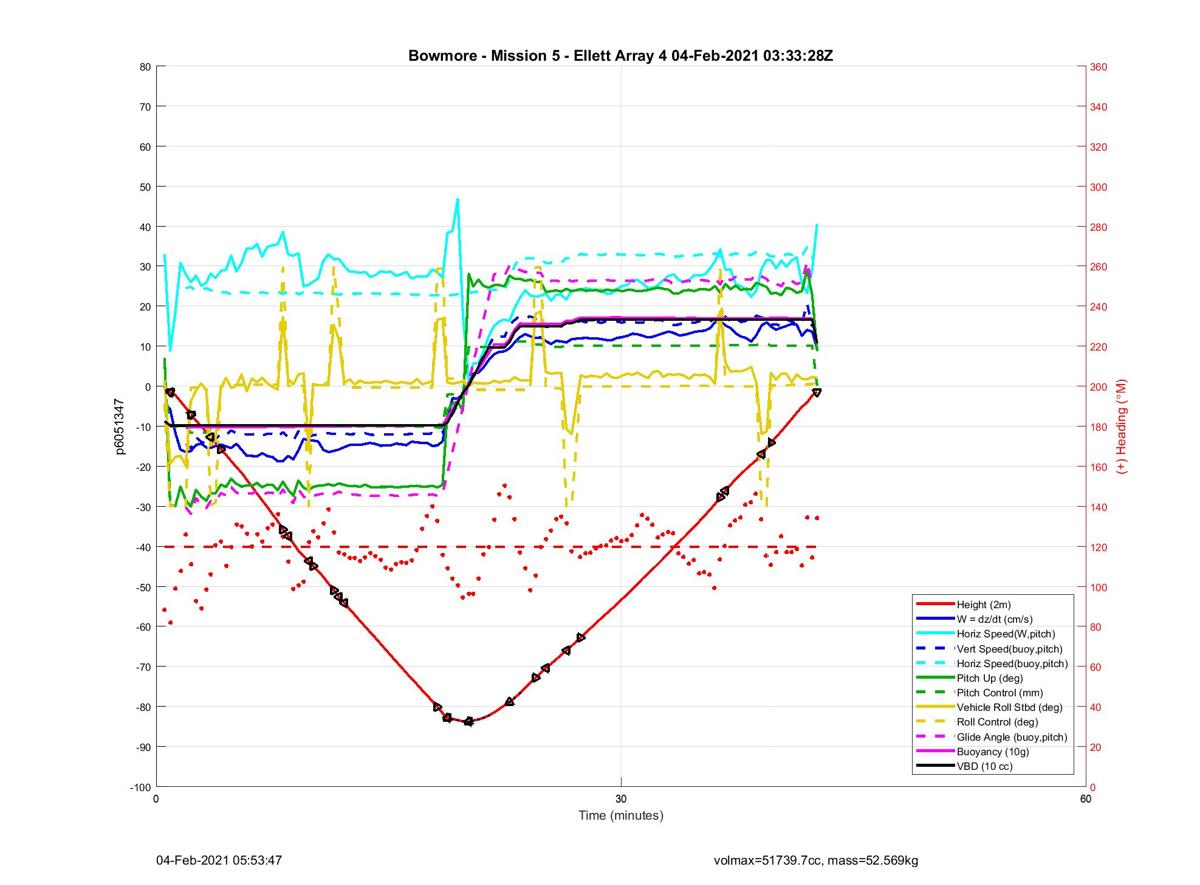Select the 'p6051347' vertical axis label

coord(119,427)
